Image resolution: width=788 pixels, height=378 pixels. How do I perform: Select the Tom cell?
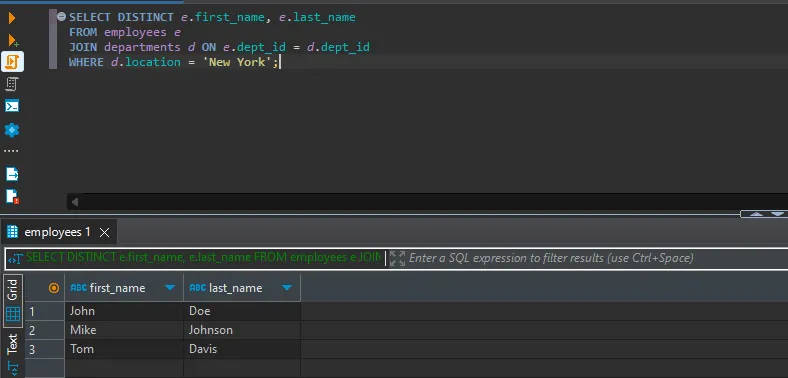[124, 349]
